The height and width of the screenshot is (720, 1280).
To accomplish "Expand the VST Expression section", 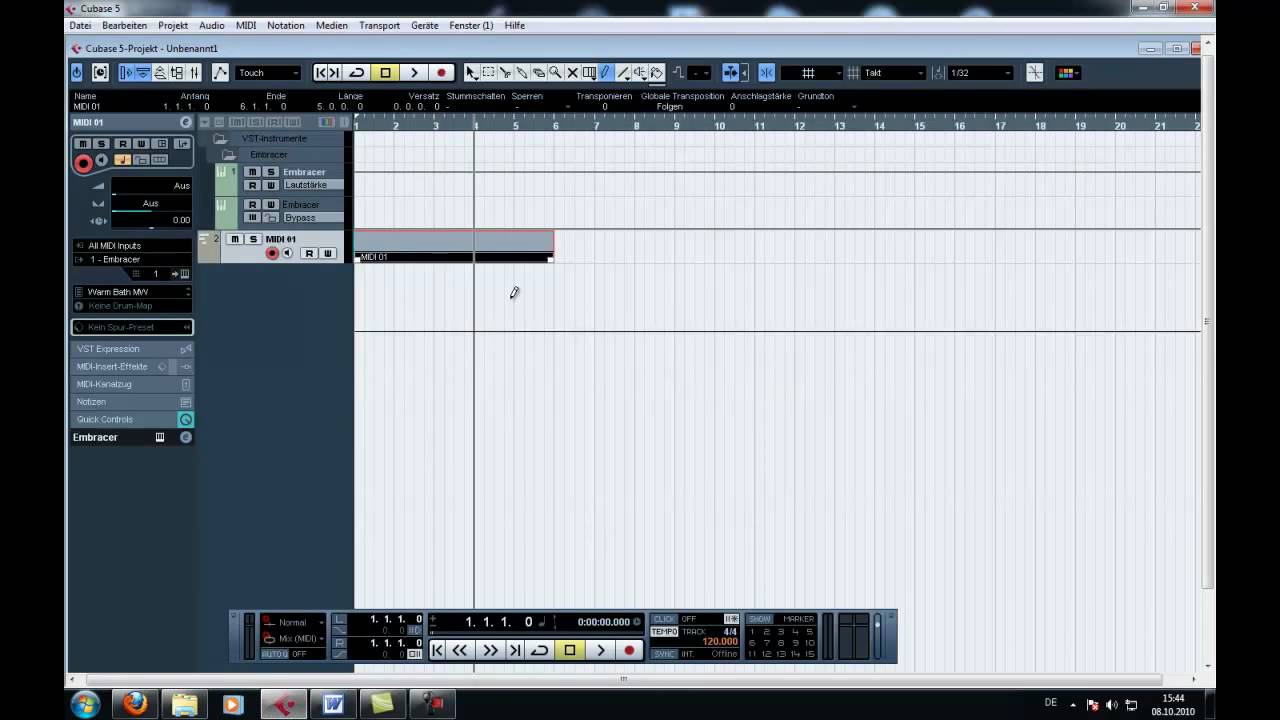I will pos(132,349).
